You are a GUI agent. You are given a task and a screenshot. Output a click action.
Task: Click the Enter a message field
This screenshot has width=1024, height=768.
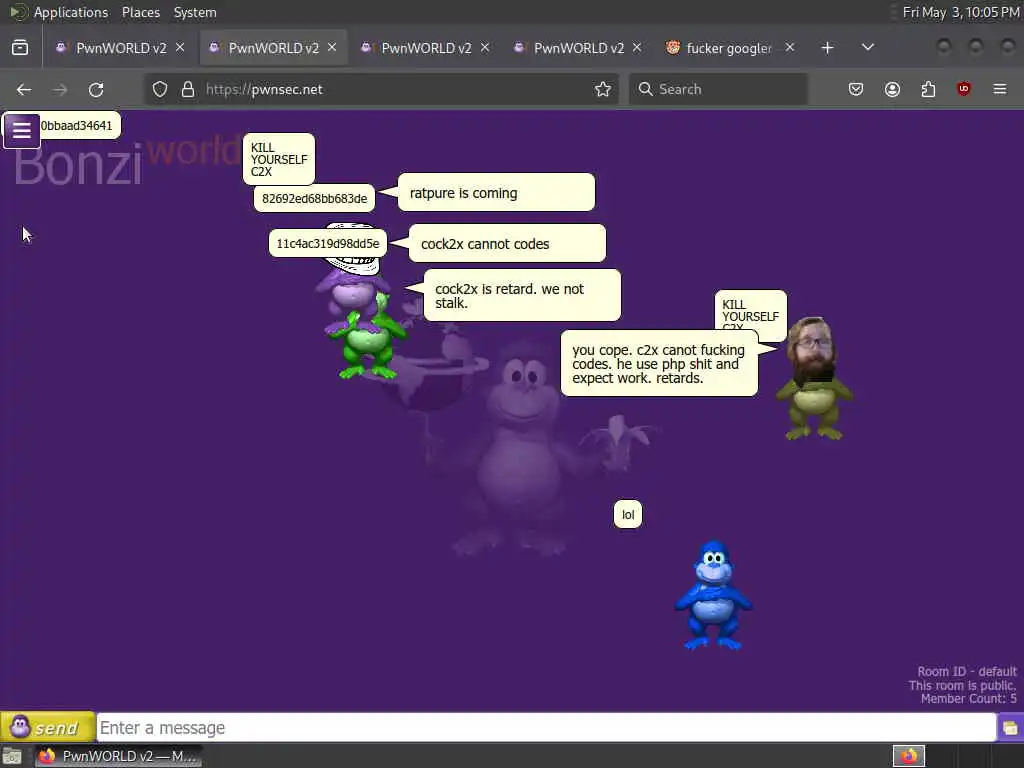click(x=546, y=728)
